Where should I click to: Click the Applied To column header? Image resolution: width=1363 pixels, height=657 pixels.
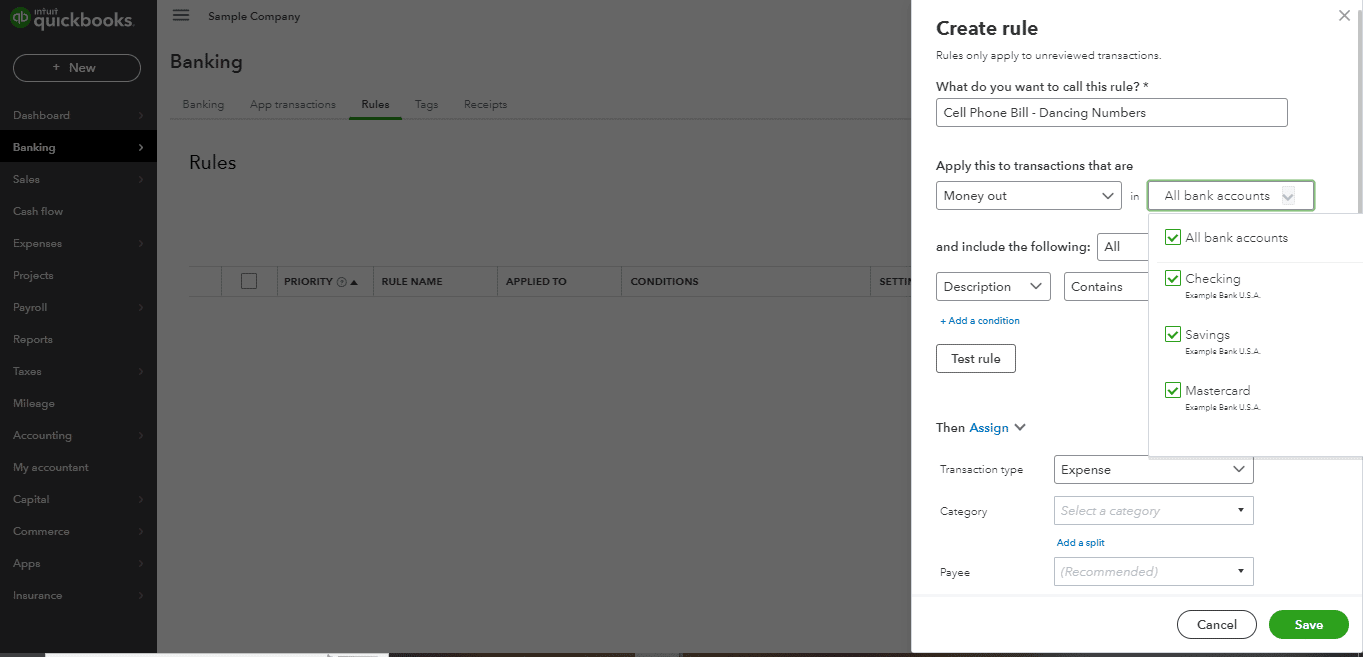(x=536, y=282)
